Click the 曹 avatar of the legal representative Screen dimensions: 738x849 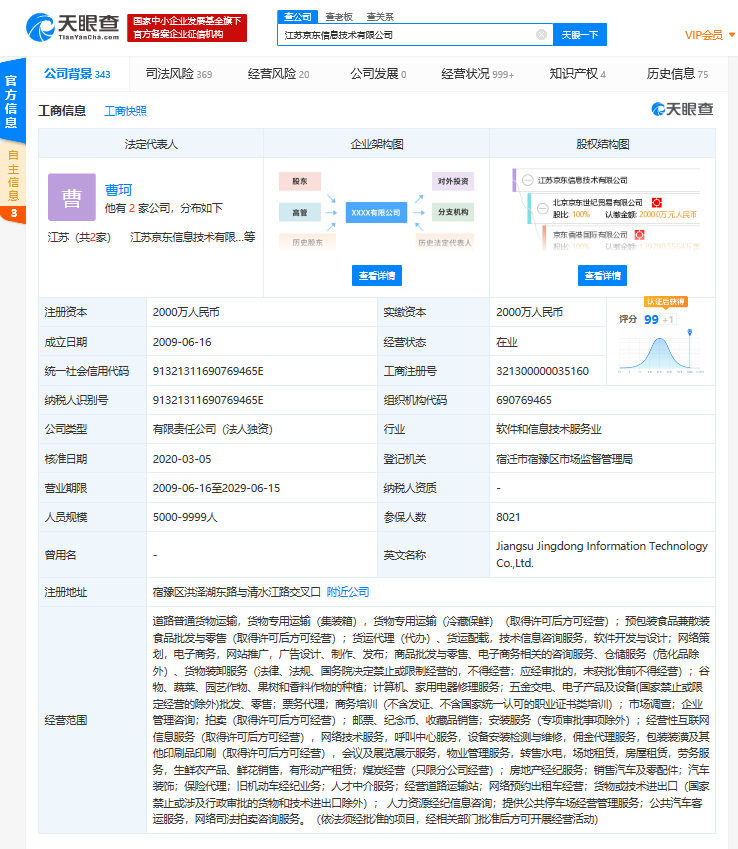71,197
